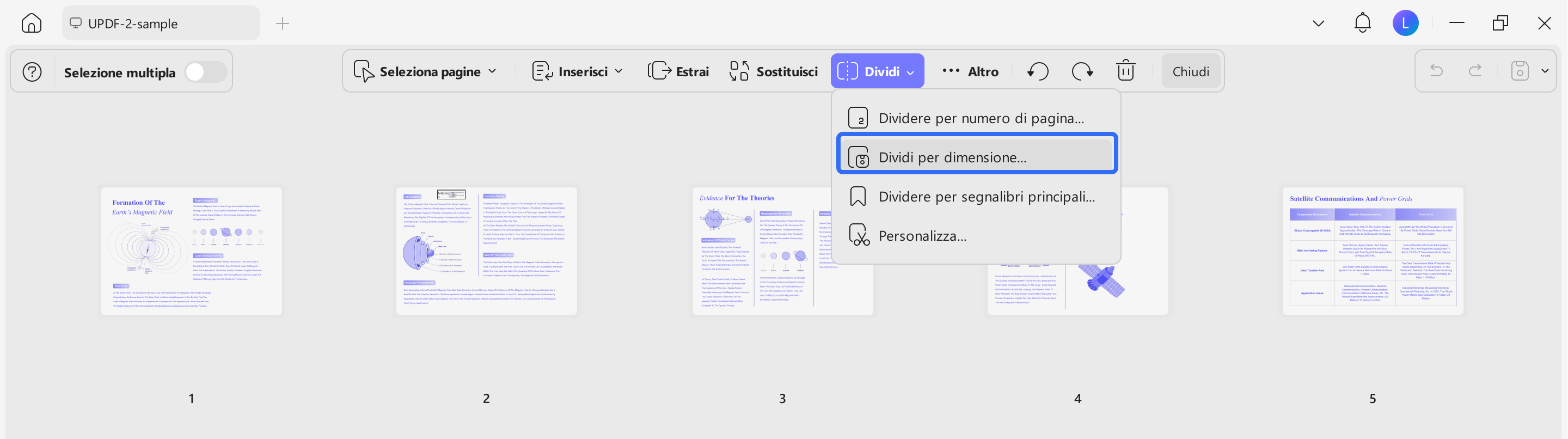This screenshot has width=1568, height=439.
Task: Select page 1 thumbnail
Action: coord(192,251)
